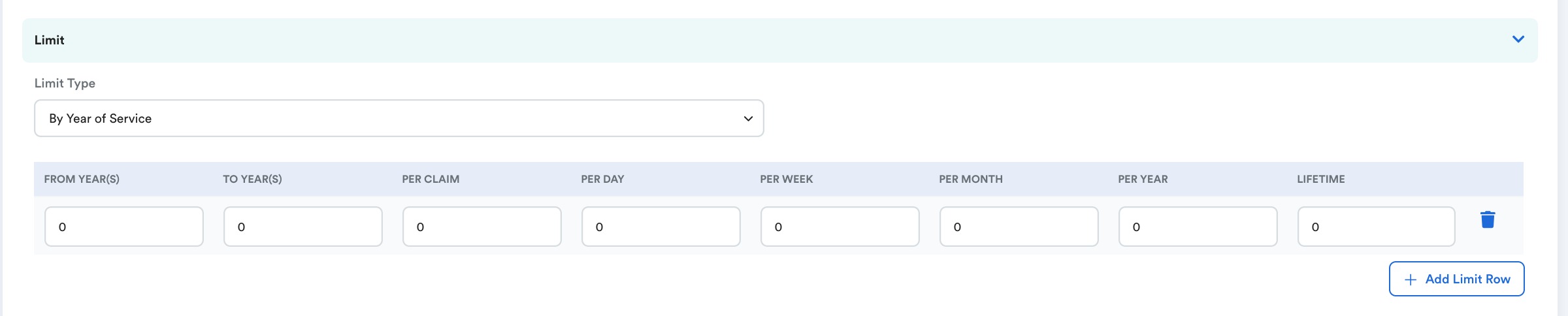
Task: Click the PER CLAIM column header
Action: (x=431, y=179)
